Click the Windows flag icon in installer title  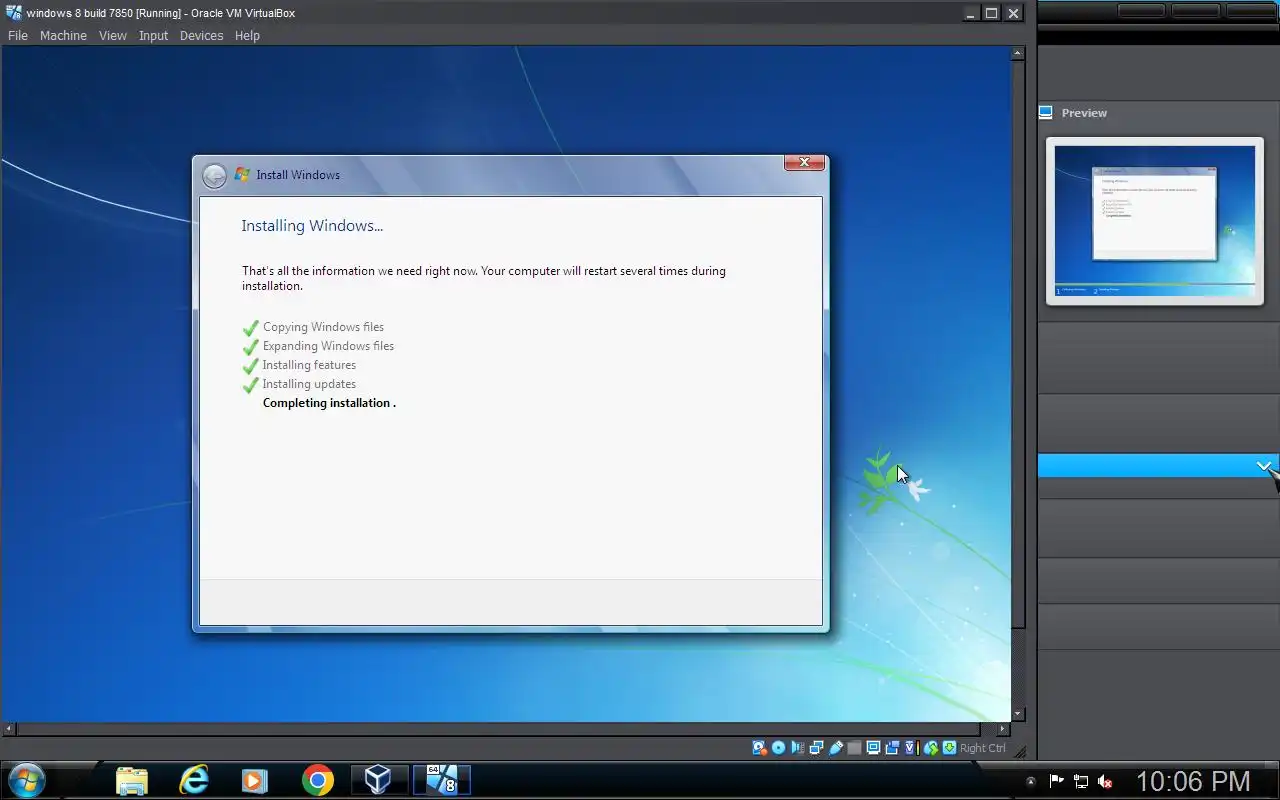(x=242, y=175)
